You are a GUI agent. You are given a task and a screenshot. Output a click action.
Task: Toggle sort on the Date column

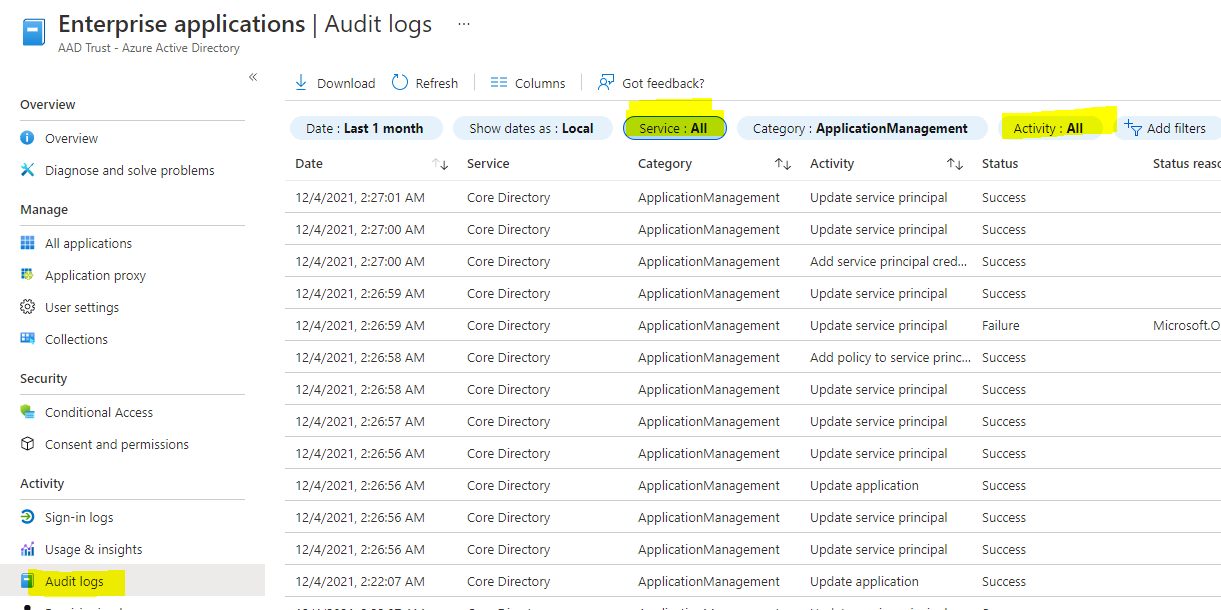pos(440,163)
